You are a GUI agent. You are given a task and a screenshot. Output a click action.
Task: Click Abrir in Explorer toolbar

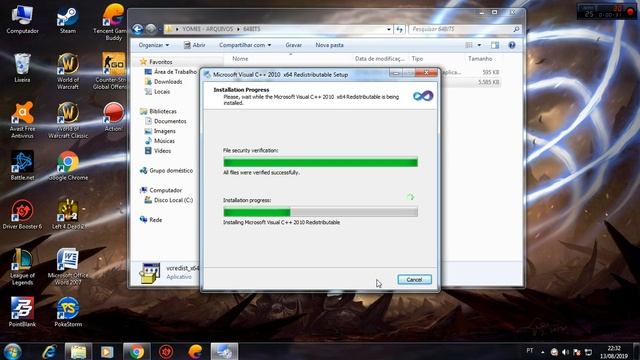click(x=195, y=45)
